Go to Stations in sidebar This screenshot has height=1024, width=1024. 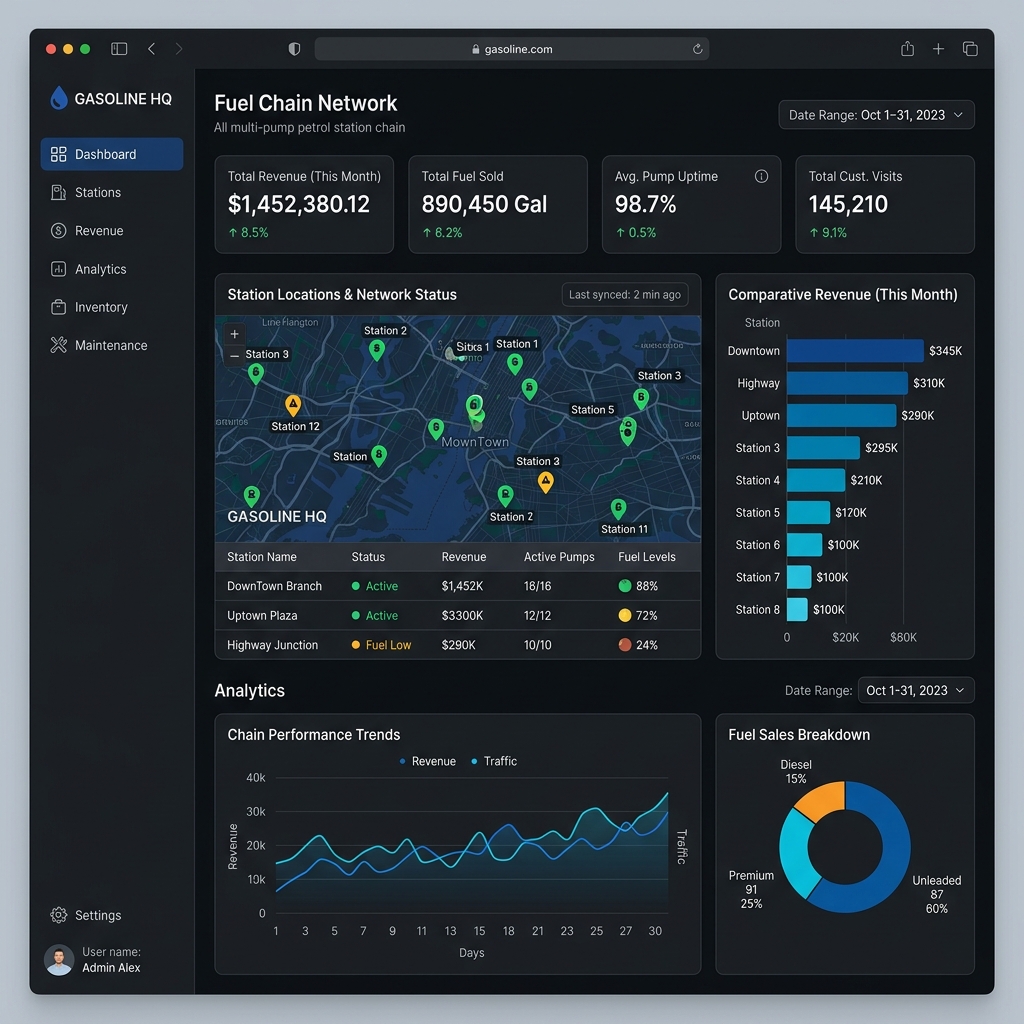[112, 193]
